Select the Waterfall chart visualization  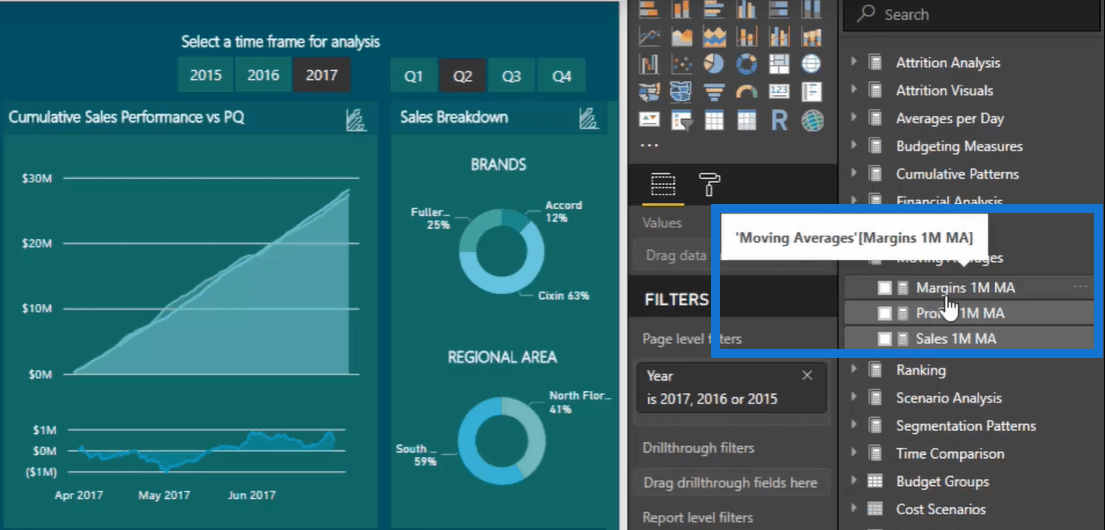(649, 64)
